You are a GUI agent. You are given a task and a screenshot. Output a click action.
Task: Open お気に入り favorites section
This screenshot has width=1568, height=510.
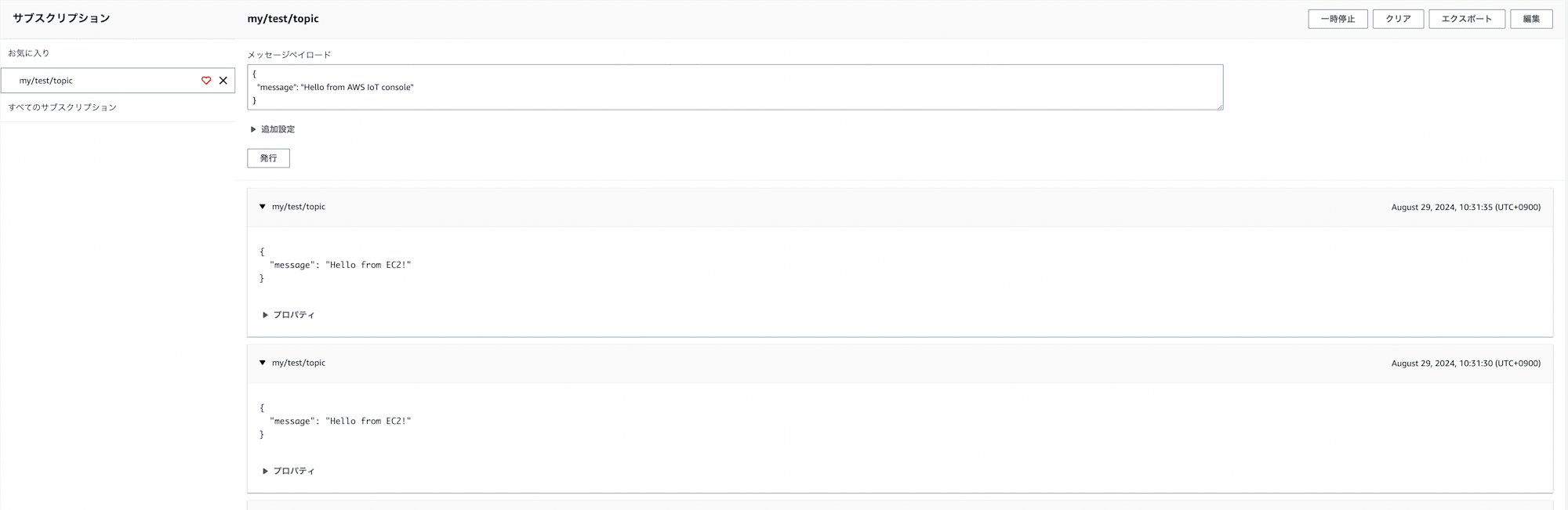pos(29,53)
